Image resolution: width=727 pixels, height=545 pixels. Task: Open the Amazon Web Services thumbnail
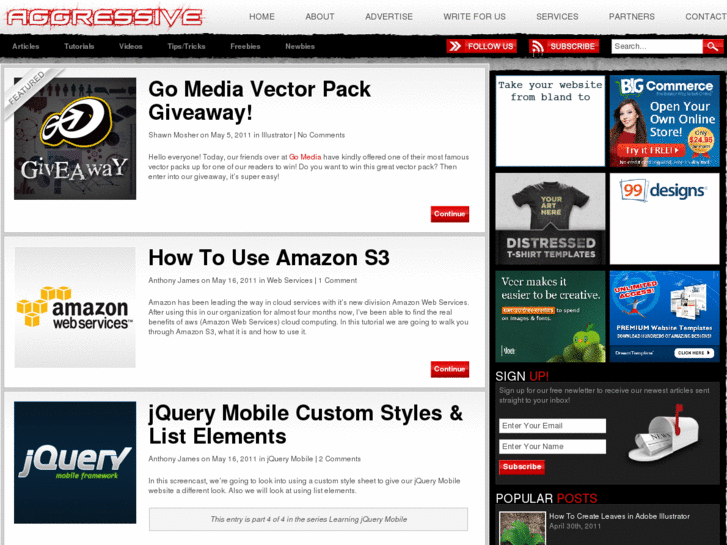75,307
